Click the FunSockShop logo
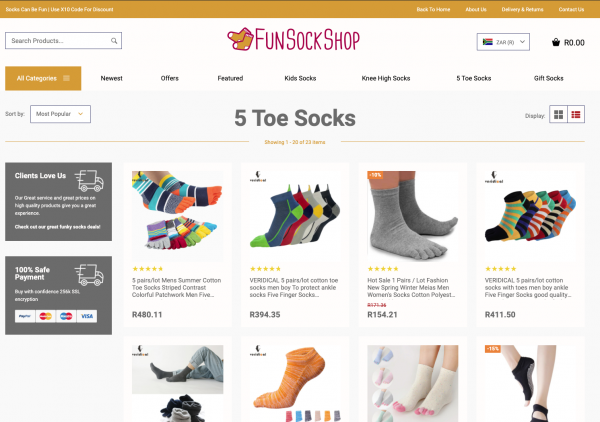Screen dimensions: 600x422 [293, 39]
